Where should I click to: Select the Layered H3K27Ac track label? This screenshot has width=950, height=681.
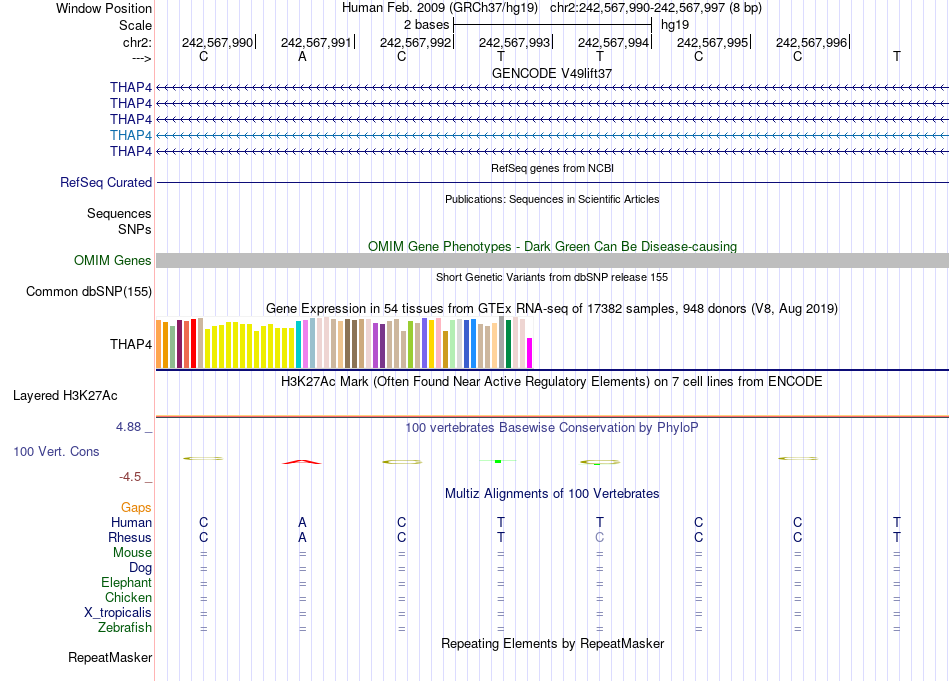65,396
